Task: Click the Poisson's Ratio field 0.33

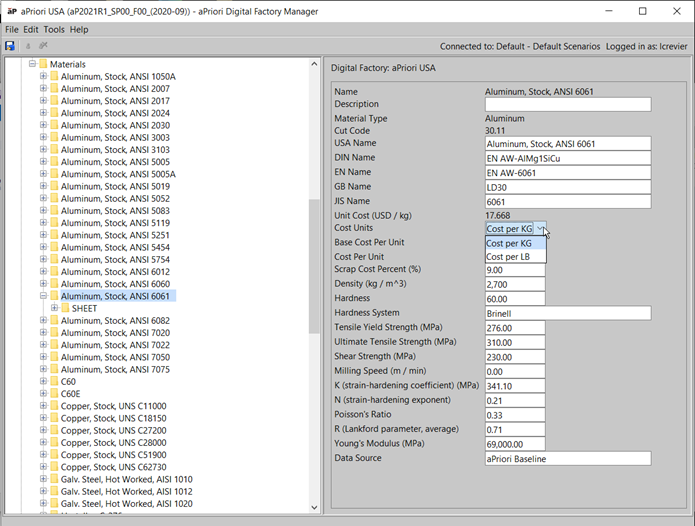Action: click(515, 415)
